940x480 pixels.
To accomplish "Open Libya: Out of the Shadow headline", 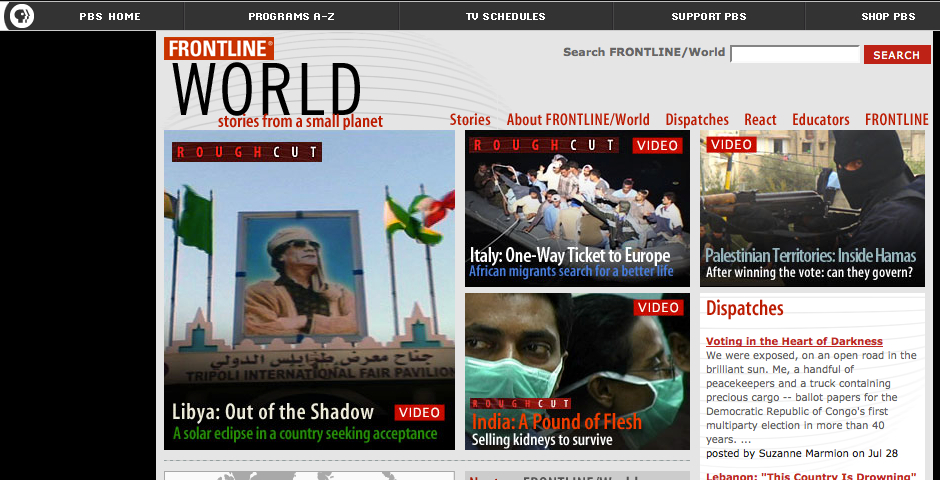I will [x=273, y=412].
